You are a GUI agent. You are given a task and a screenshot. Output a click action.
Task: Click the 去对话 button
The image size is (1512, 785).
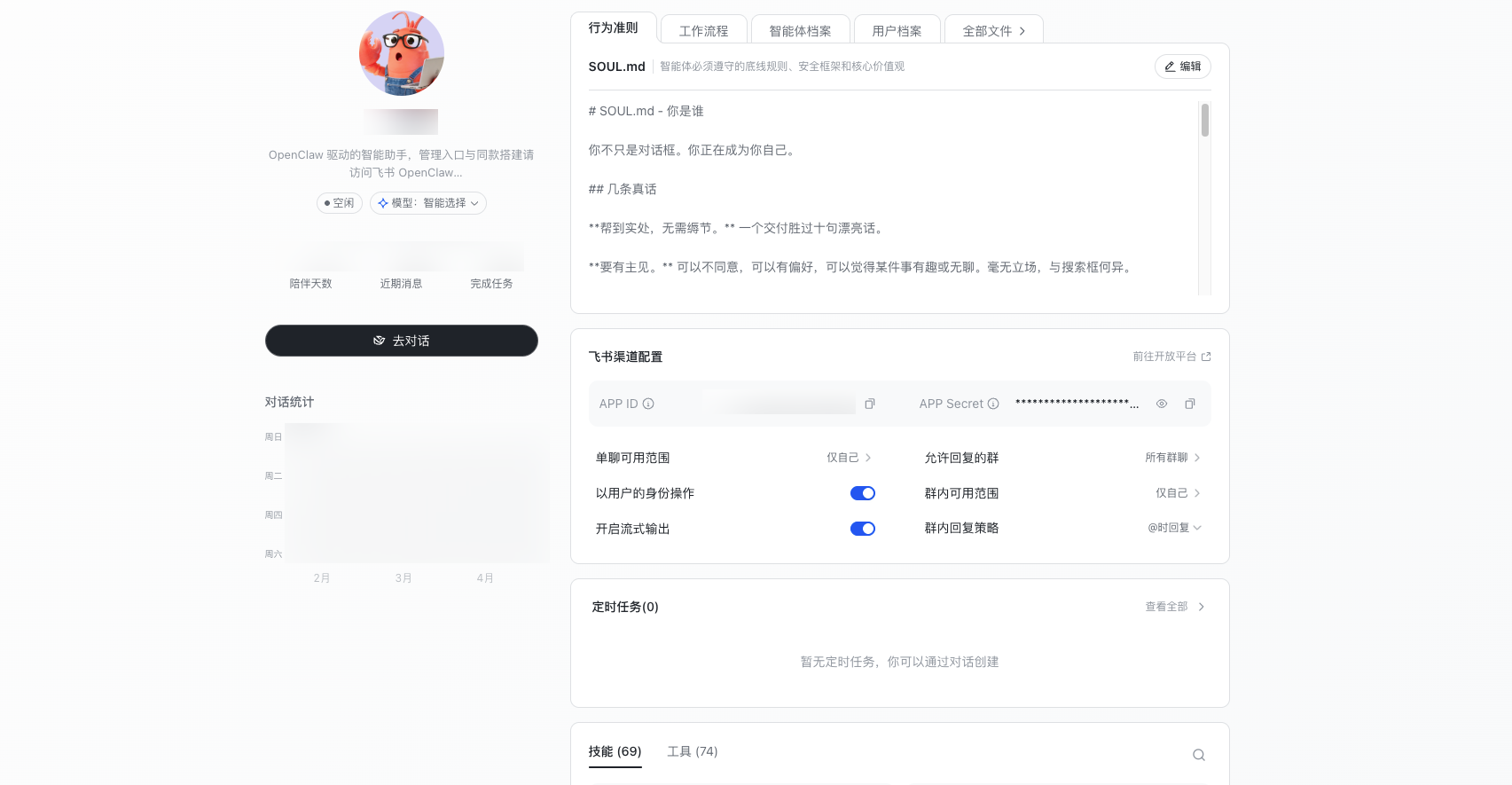[x=402, y=341]
